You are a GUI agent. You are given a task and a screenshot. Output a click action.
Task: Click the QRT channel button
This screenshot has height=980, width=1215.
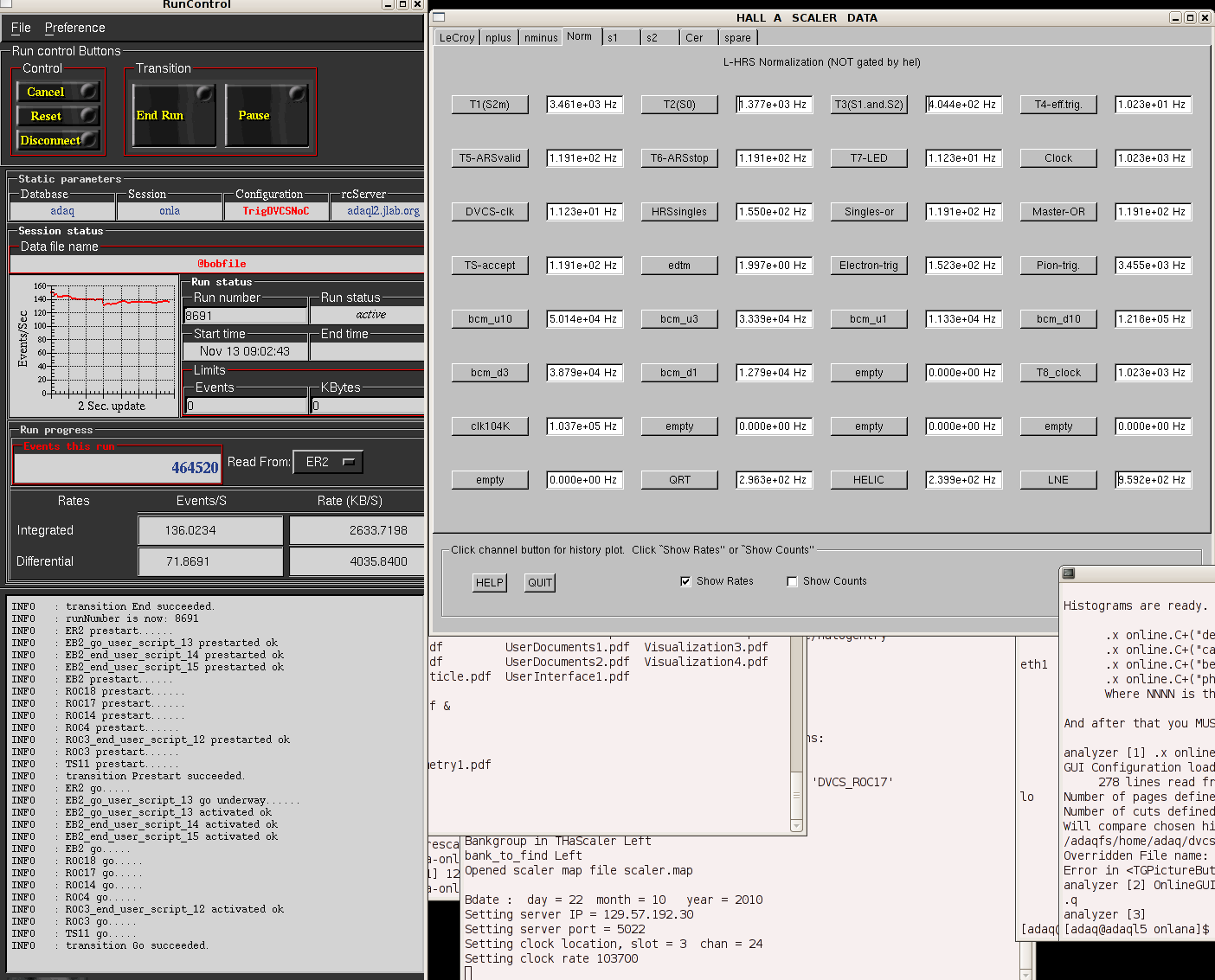pyautogui.click(x=679, y=480)
